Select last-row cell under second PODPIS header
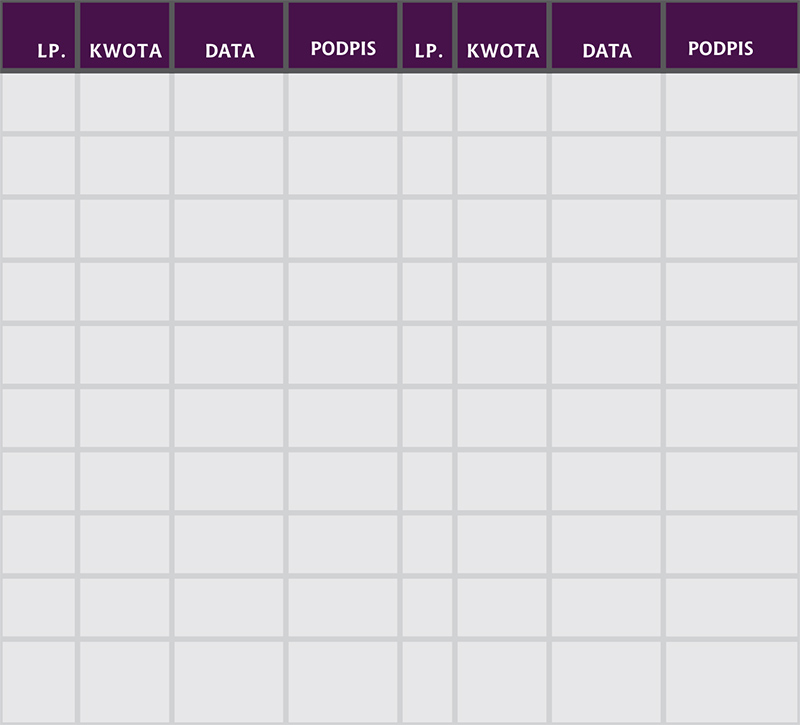Screen dimensions: 800x725 pos(731,680)
